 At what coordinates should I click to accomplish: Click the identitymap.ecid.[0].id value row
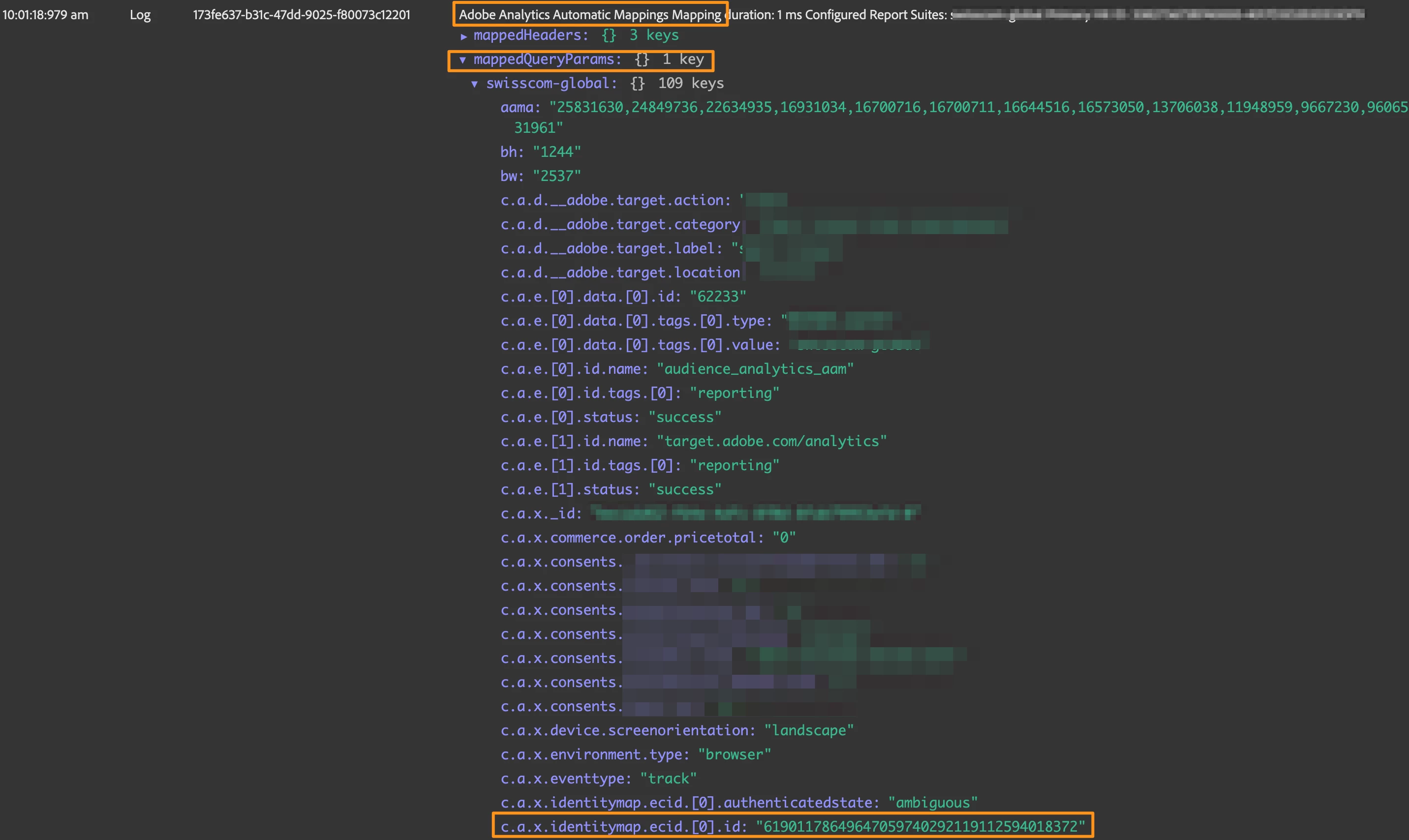[x=793, y=826]
